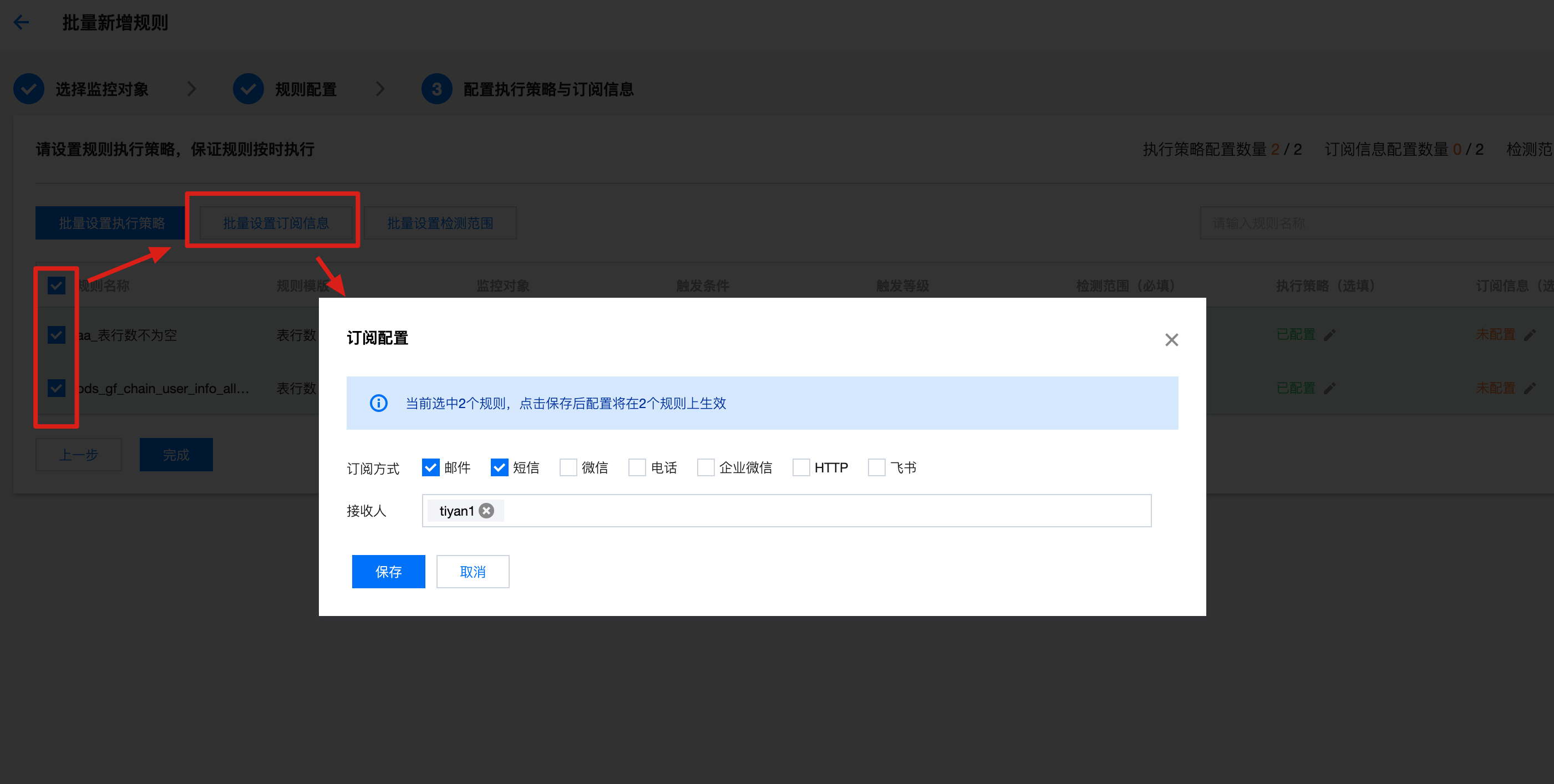Uncheck the 短信 subscription method
The image size is (1554, 784).
pos(499,467)
